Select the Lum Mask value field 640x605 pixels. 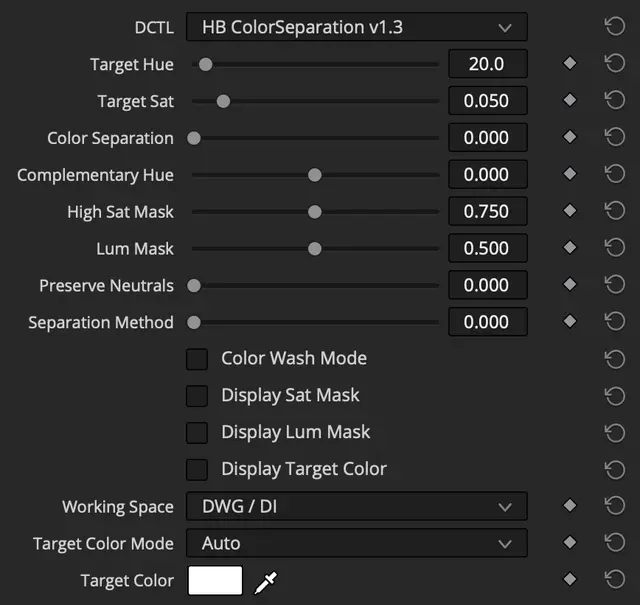[486, 249]
